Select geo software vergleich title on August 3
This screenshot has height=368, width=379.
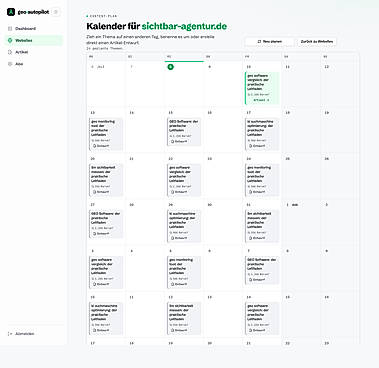pyautogui.click(x=102, y=266)
